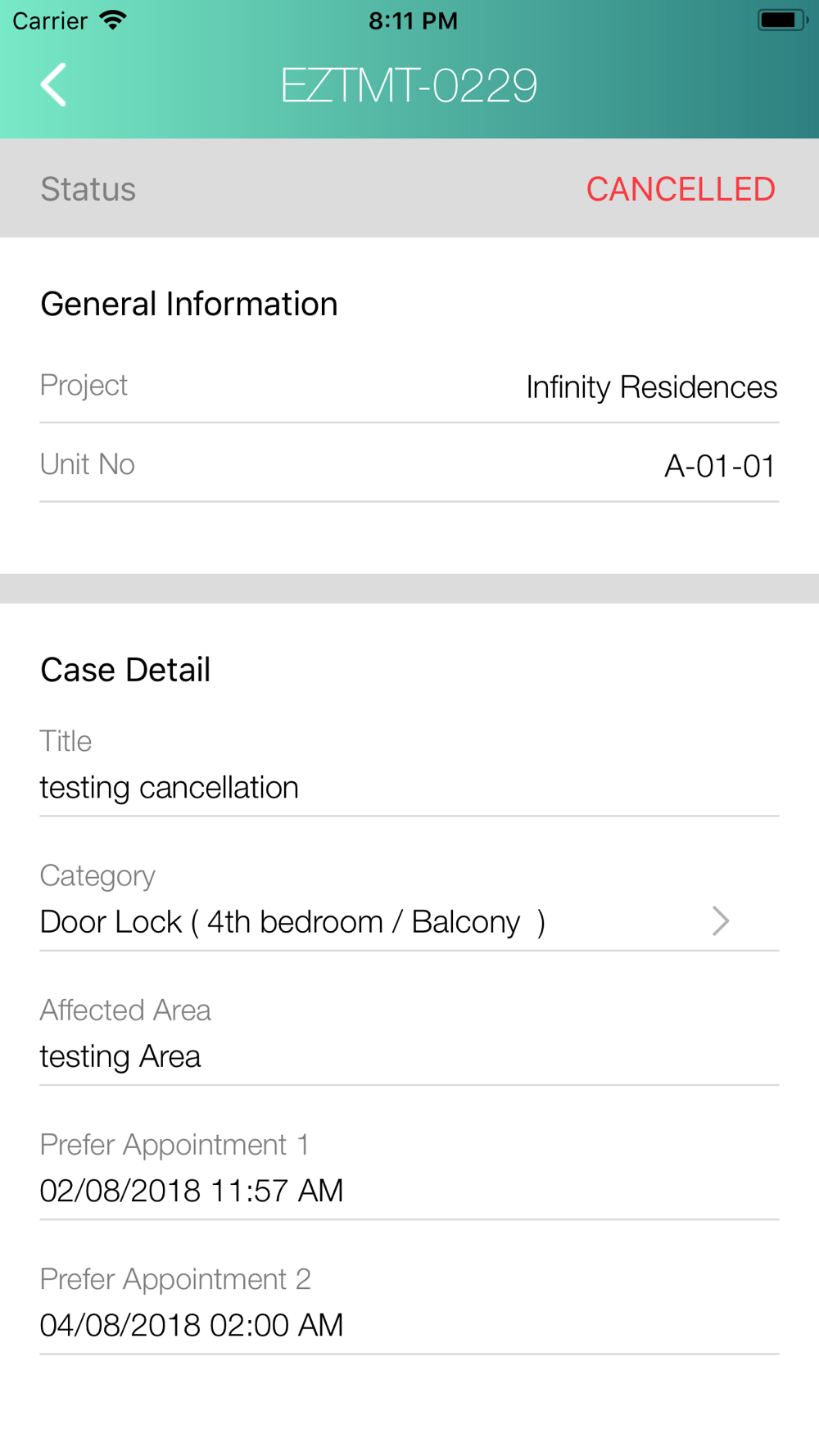The image size is (819, 1456).
Task: Go back using the left arrow icon
Action: (53, 85)
